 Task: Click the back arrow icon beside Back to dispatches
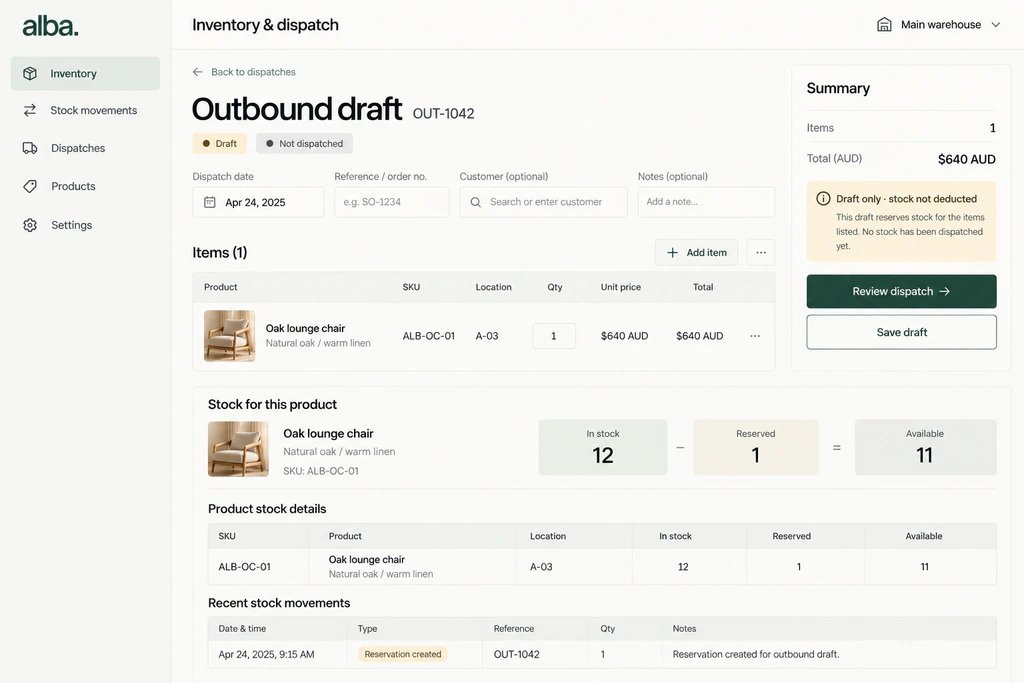coord(198,72)
